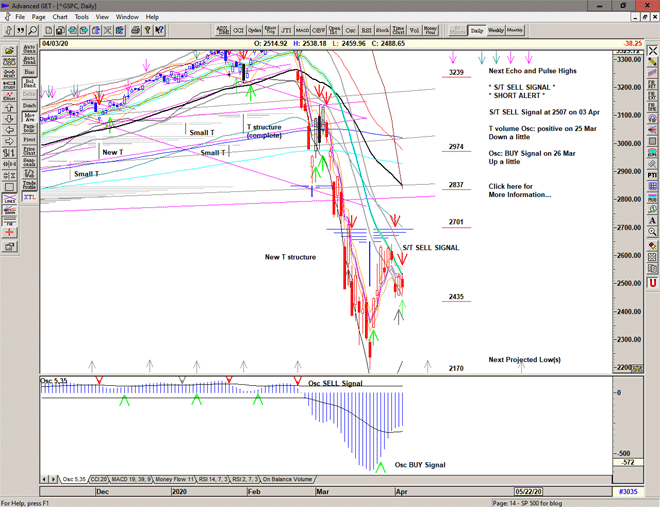
Task: Click the indicator tabs scroll-right arrow
Action: tap(53, 479)
